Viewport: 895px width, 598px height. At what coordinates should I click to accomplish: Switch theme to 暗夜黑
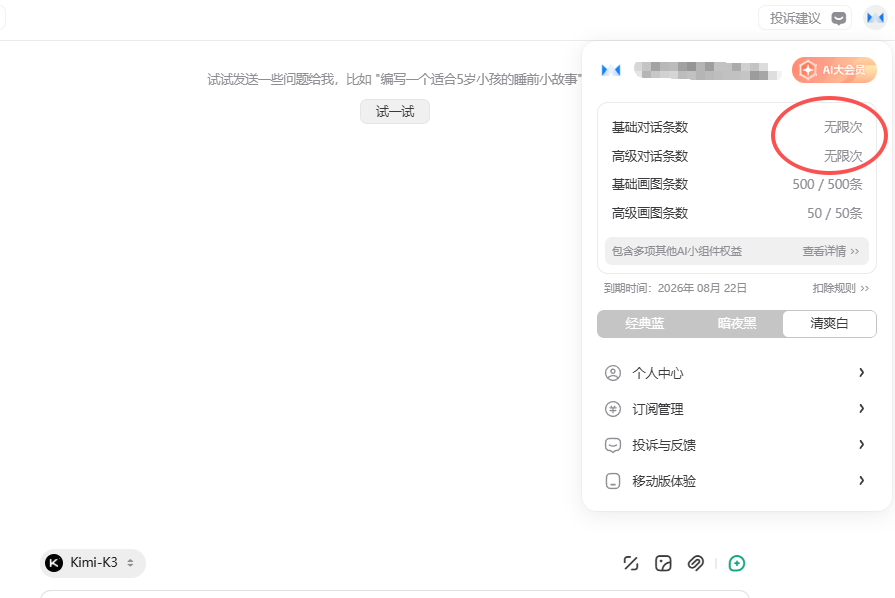[x=737, y=324]
